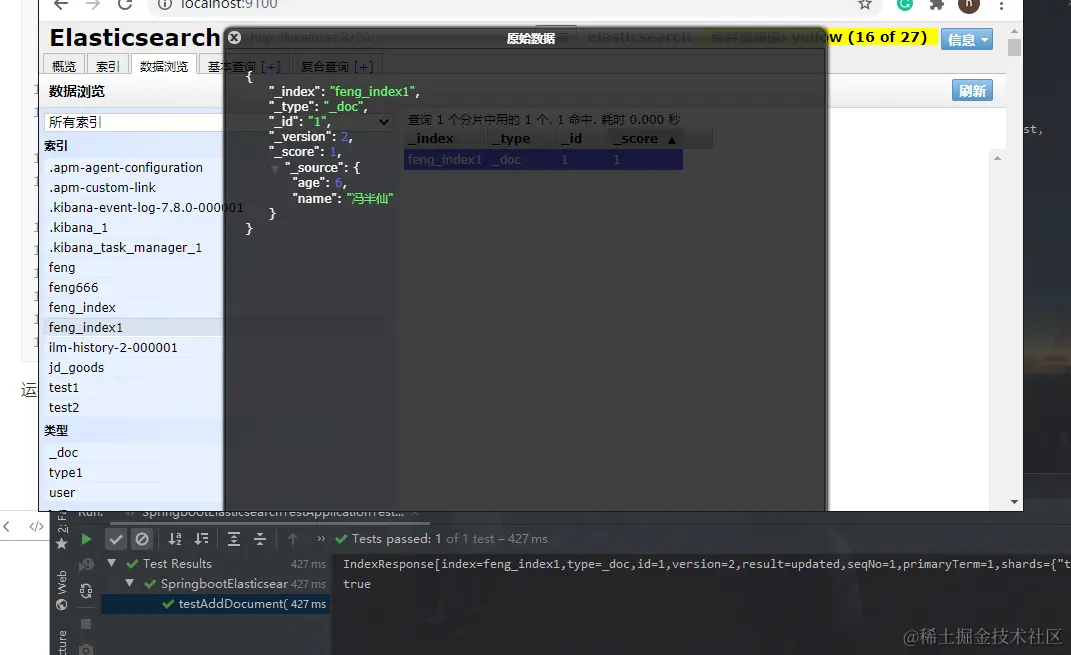Click the browser address bar
This screenshot has height=655, width=1071.
(512, 4)
